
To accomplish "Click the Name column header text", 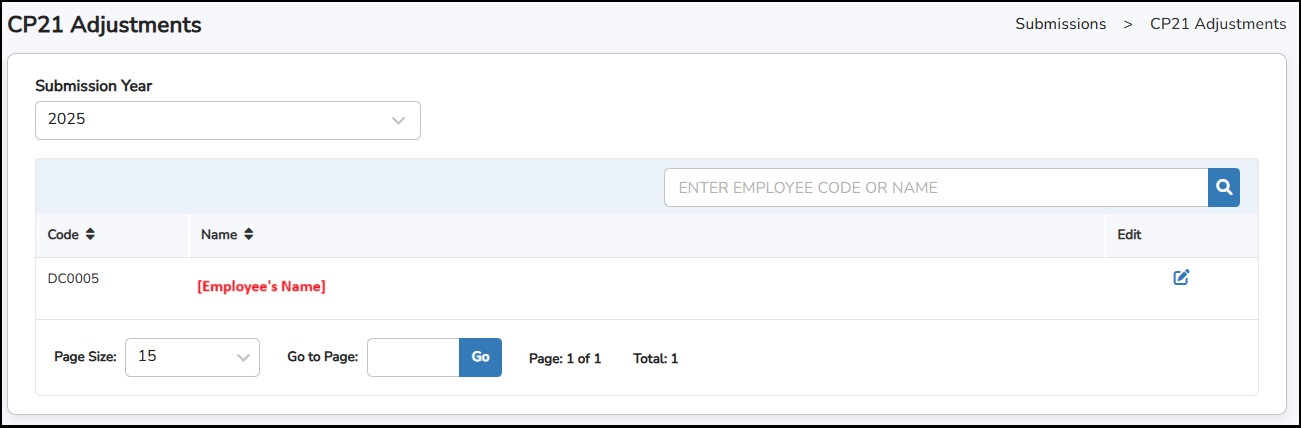I will click(x=219, y=235).
